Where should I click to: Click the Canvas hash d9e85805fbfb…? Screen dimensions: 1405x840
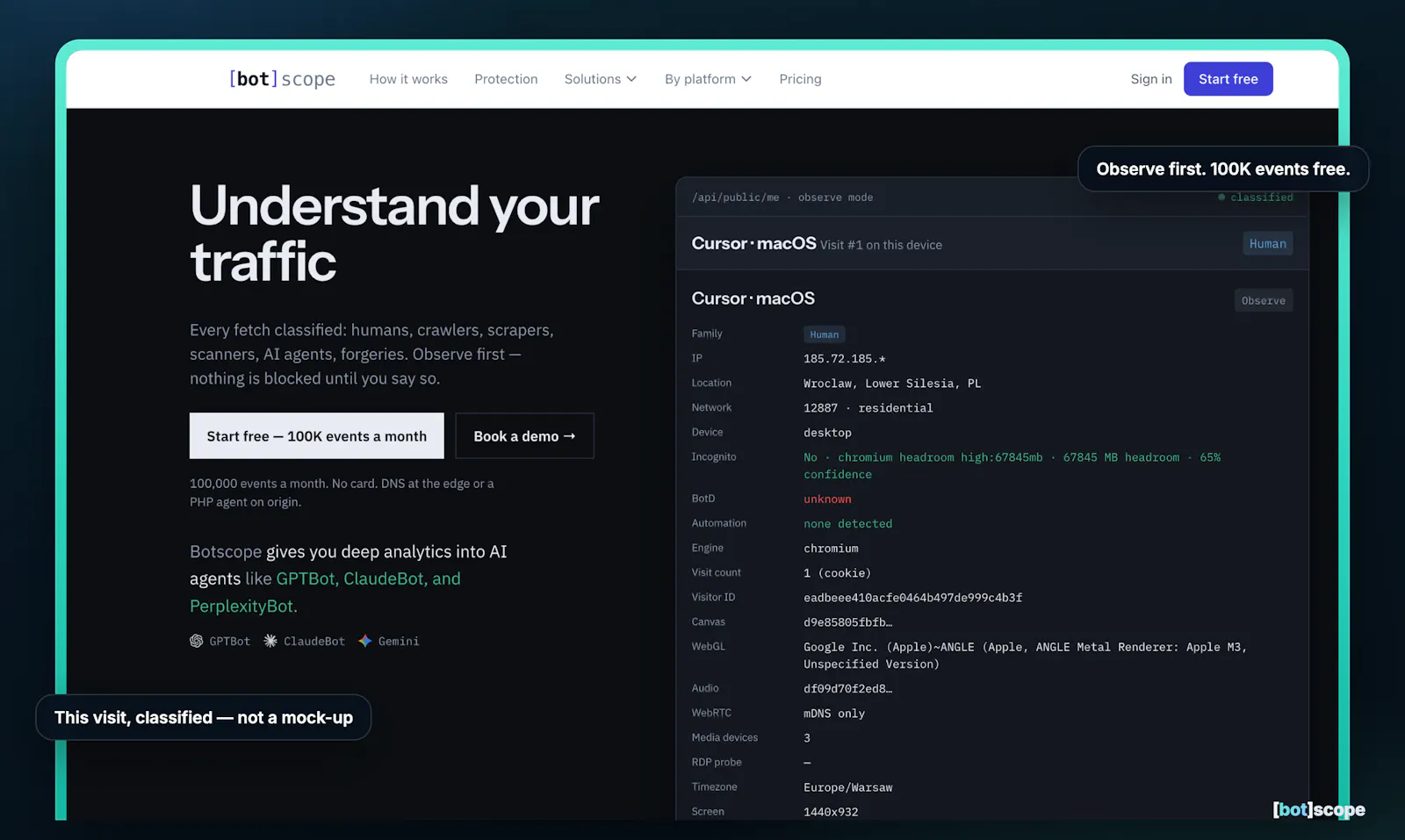point(847,622)
